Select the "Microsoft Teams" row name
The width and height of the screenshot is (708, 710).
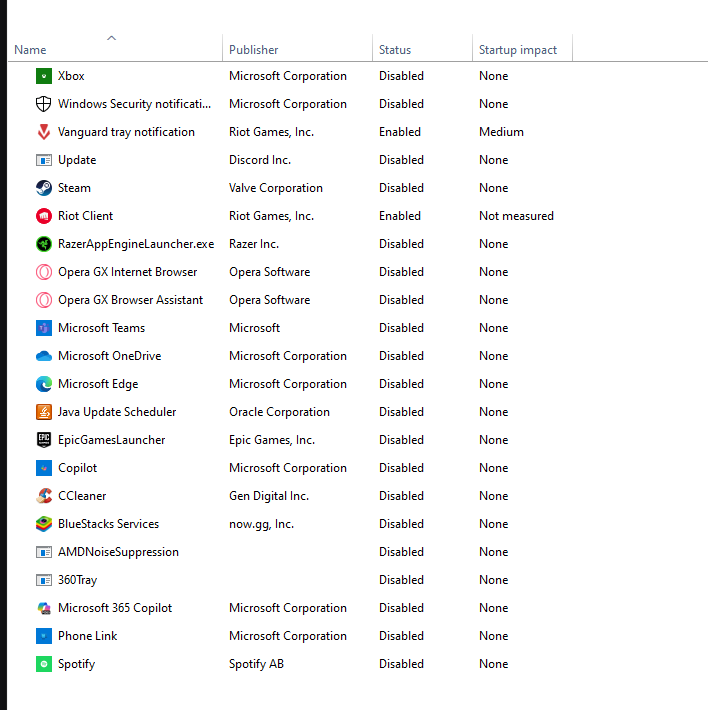click(x=101, y=328)
